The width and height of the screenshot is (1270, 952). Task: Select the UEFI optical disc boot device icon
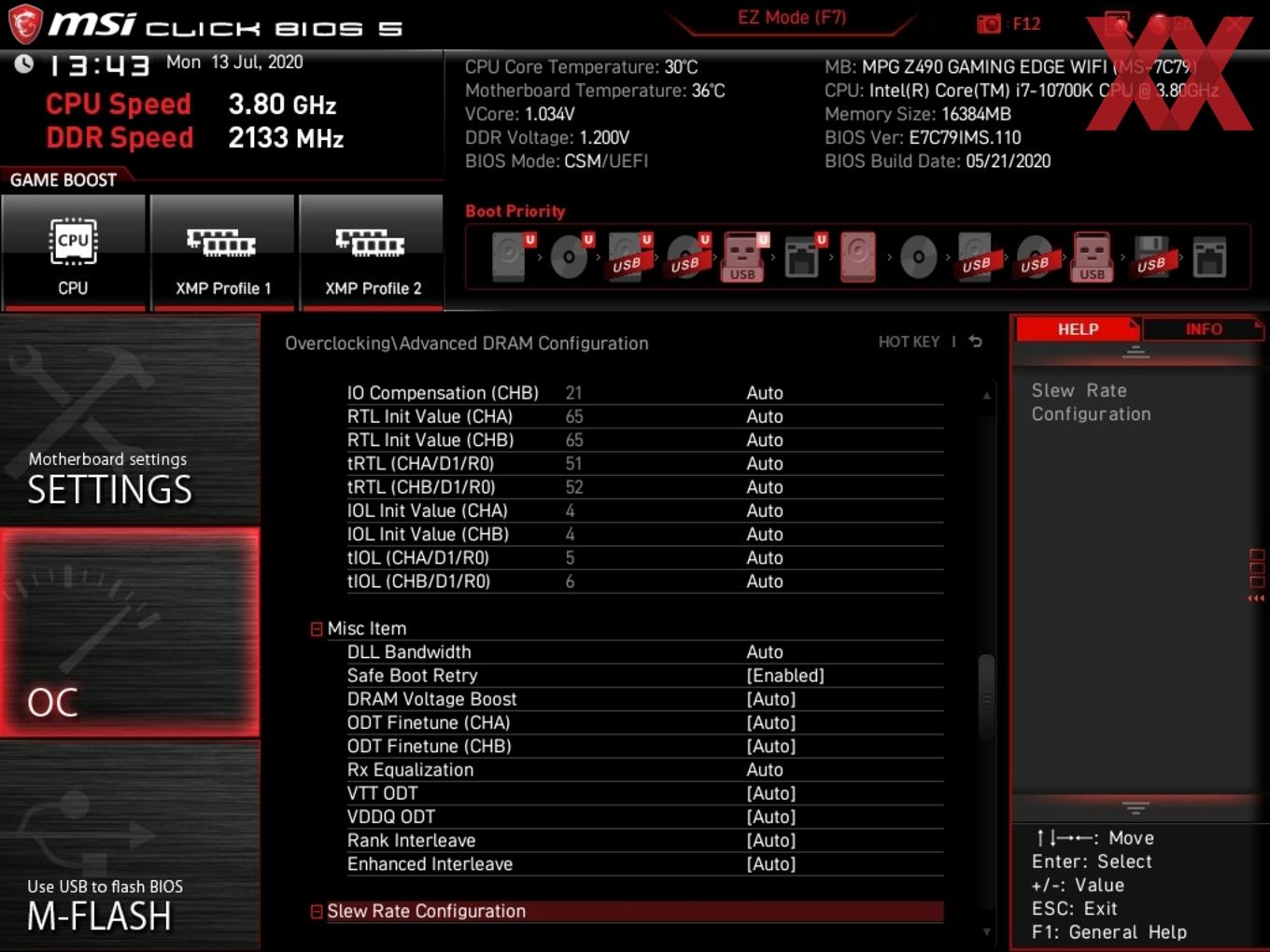(571, 258)
